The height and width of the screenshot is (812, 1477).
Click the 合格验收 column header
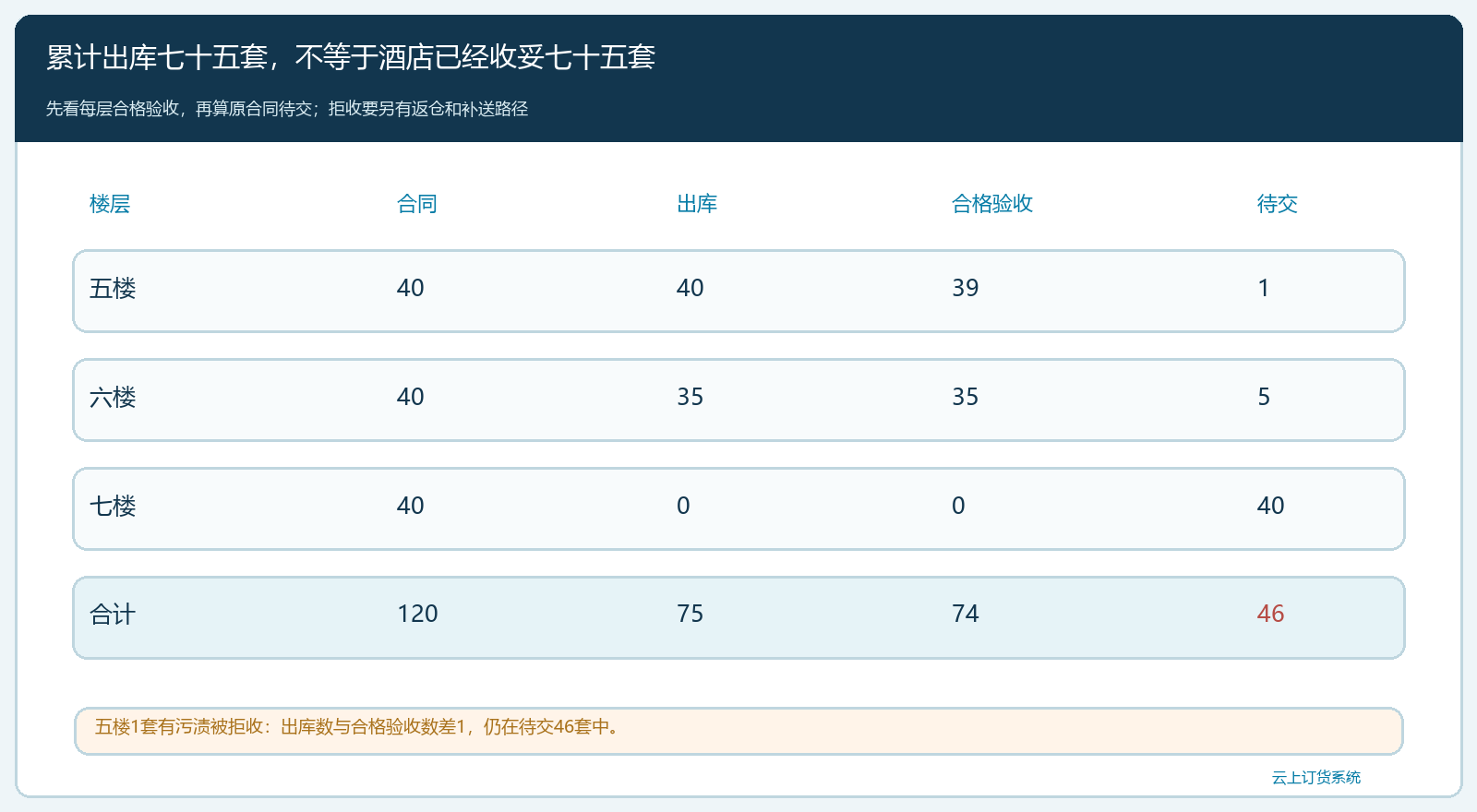point(992,204)
